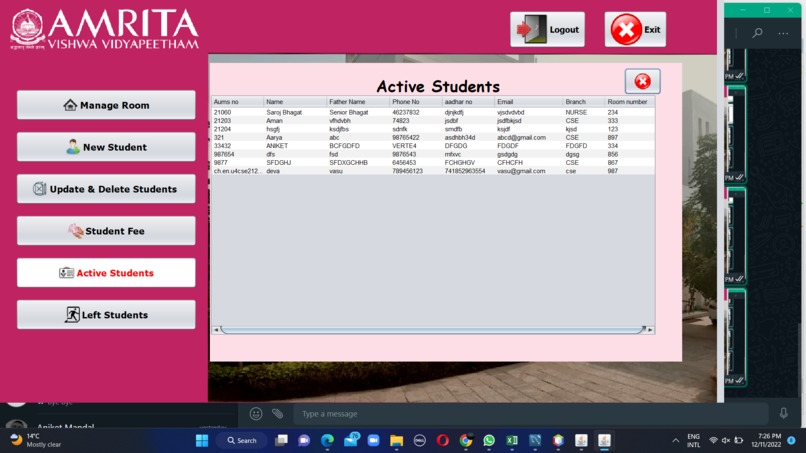
Task: Click table scrollbar left arrow
Action: tap(216, 330)
